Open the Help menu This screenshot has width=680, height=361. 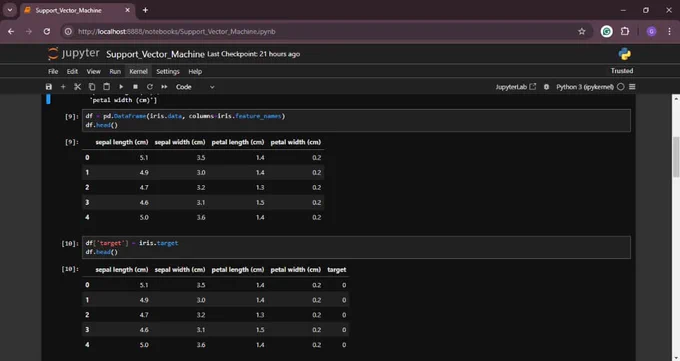195,72
